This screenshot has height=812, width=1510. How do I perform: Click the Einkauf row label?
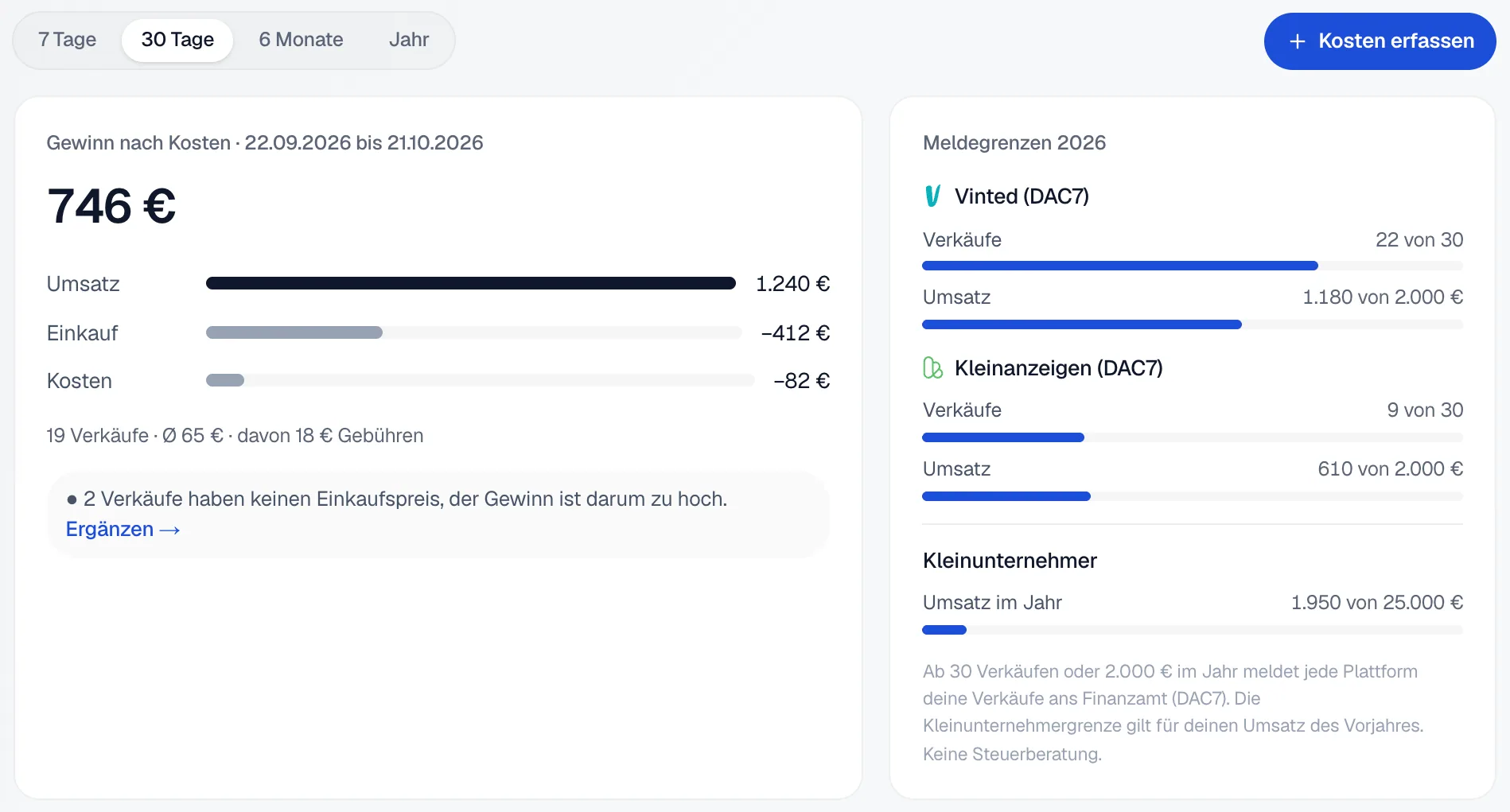pos(82,333)
